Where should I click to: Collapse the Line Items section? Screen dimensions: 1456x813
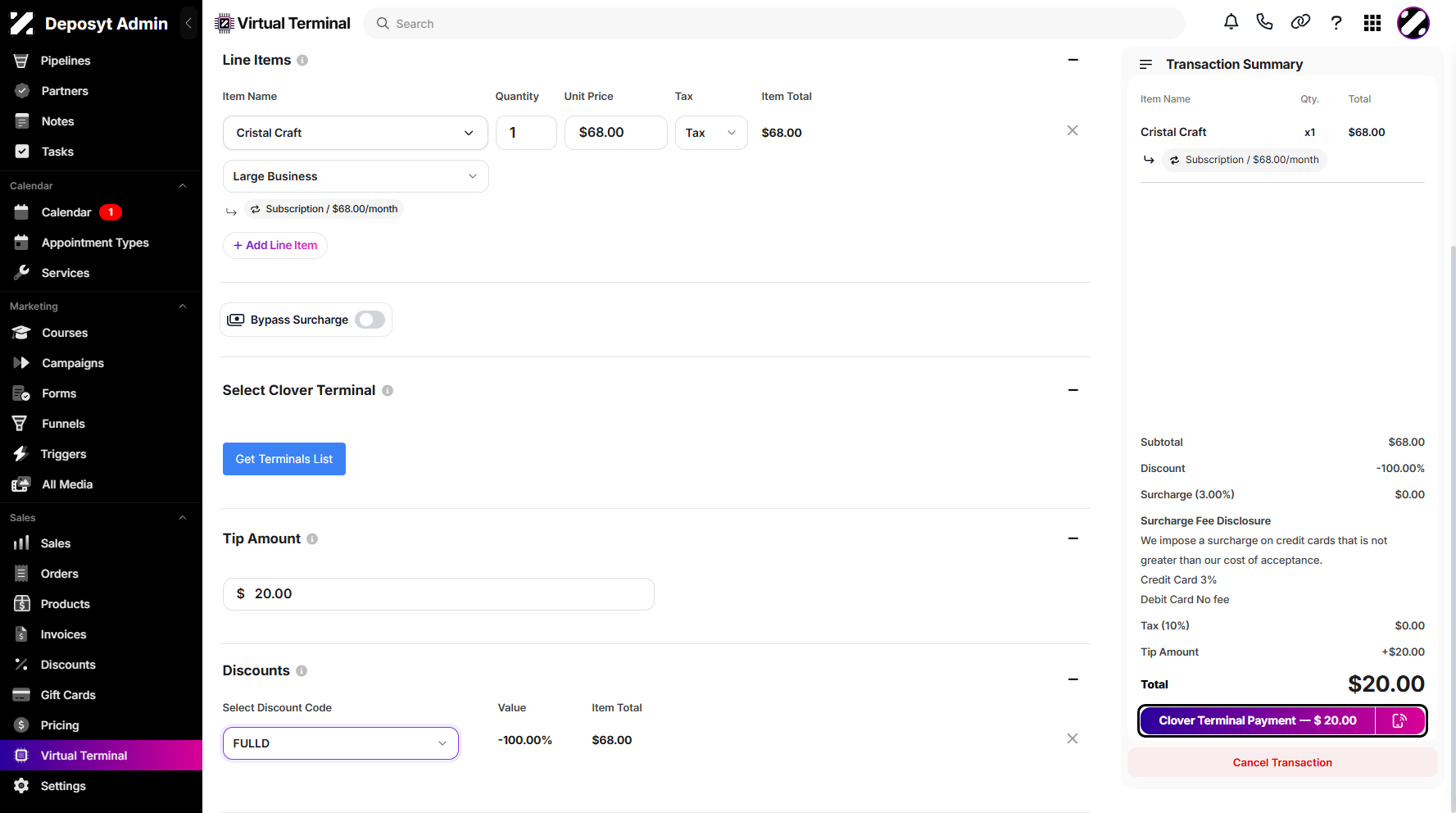point(1073,60)
